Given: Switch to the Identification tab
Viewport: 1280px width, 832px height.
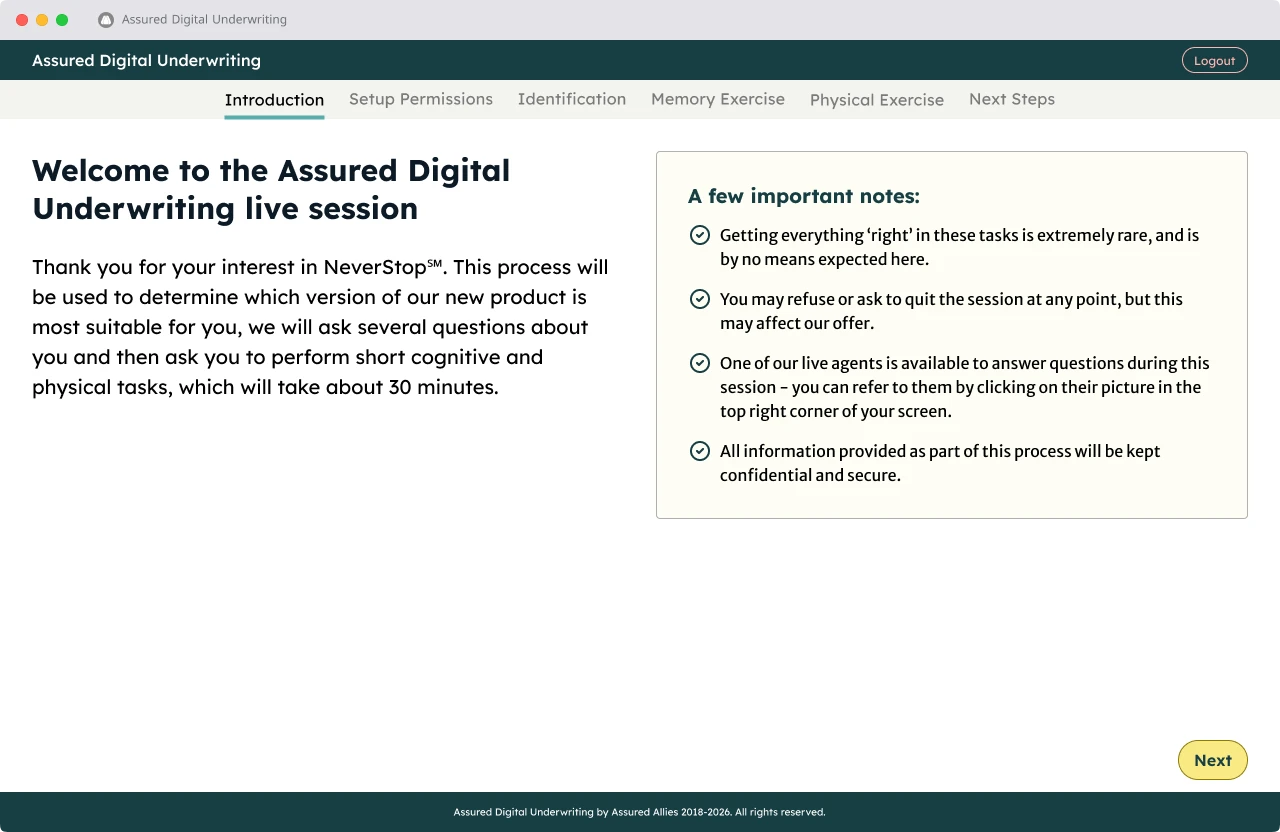Looking at the screenshot, I should coord(572,99).
